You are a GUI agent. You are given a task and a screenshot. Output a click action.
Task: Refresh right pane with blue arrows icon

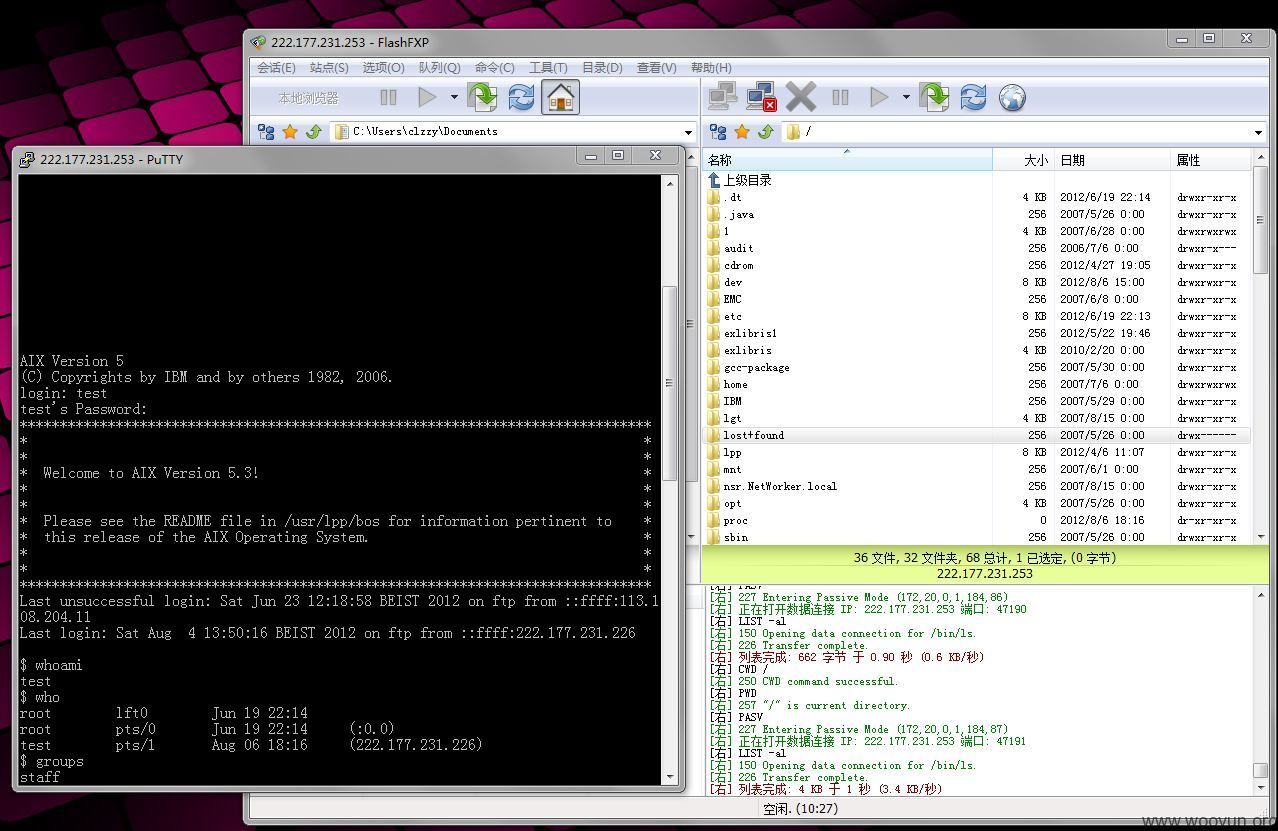tap(973, 97)
